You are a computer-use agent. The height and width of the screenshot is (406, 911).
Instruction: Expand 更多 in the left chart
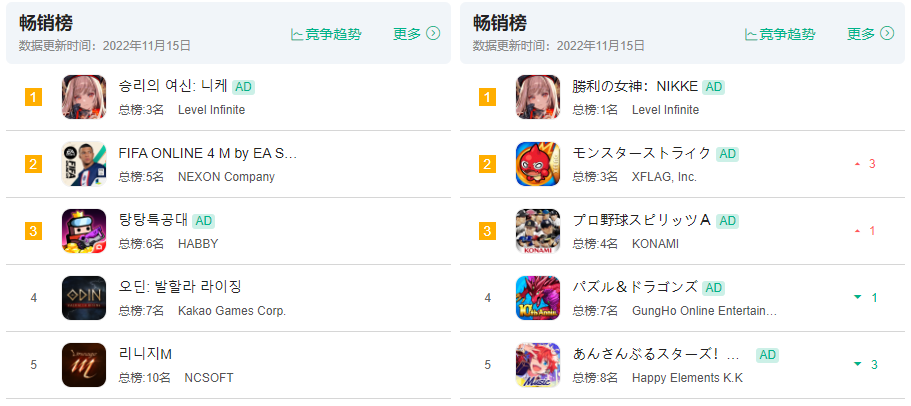[x=417, y=34]
